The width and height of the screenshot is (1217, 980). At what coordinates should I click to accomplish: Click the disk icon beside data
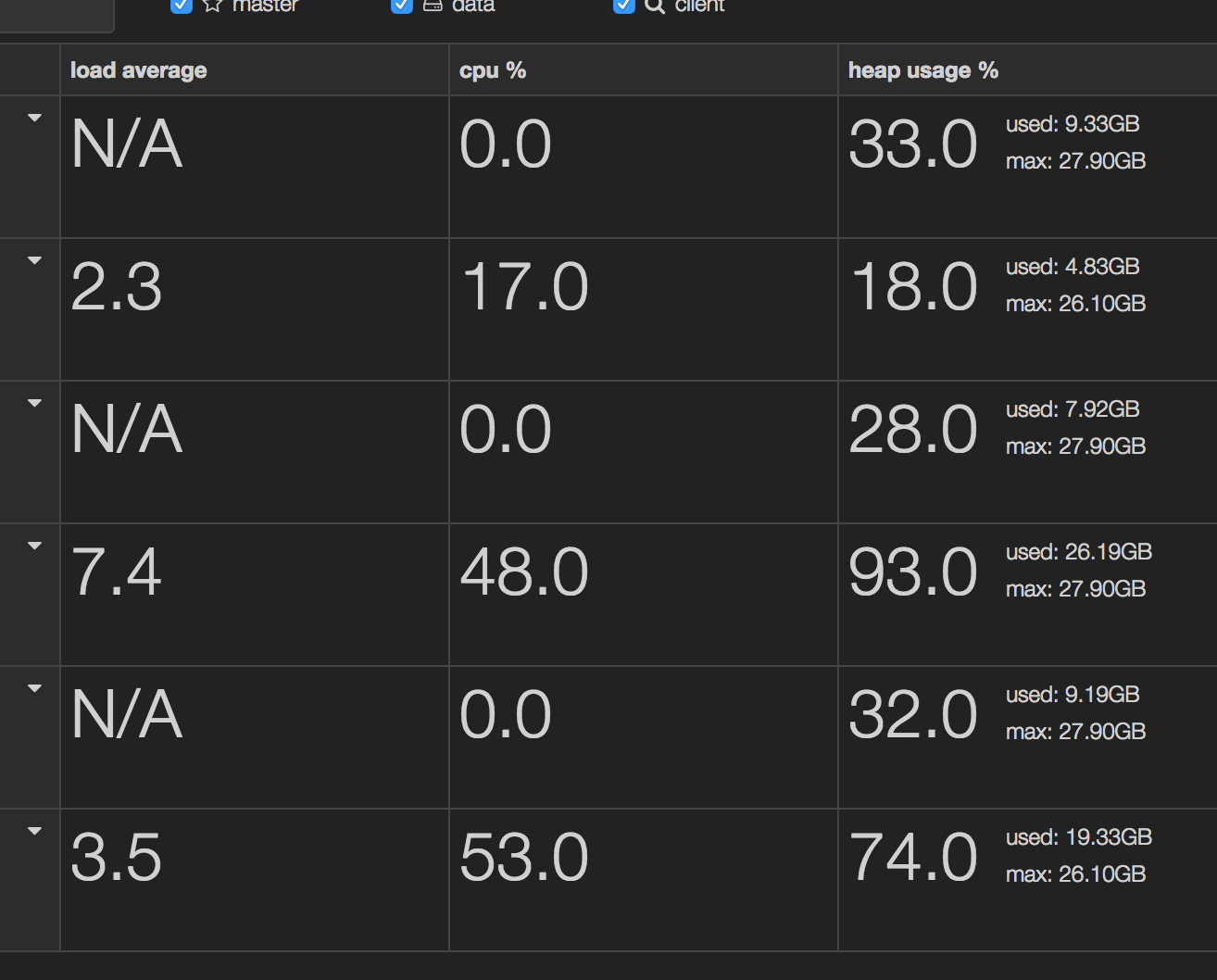click(433, 5)
